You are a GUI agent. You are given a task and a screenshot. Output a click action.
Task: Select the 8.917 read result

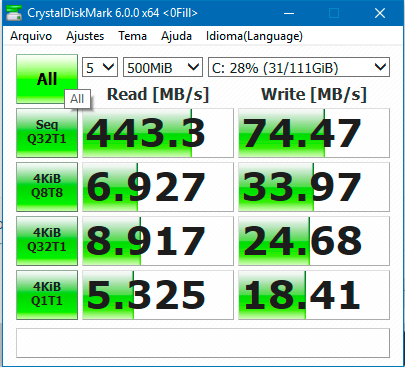(x=158, y=241)
